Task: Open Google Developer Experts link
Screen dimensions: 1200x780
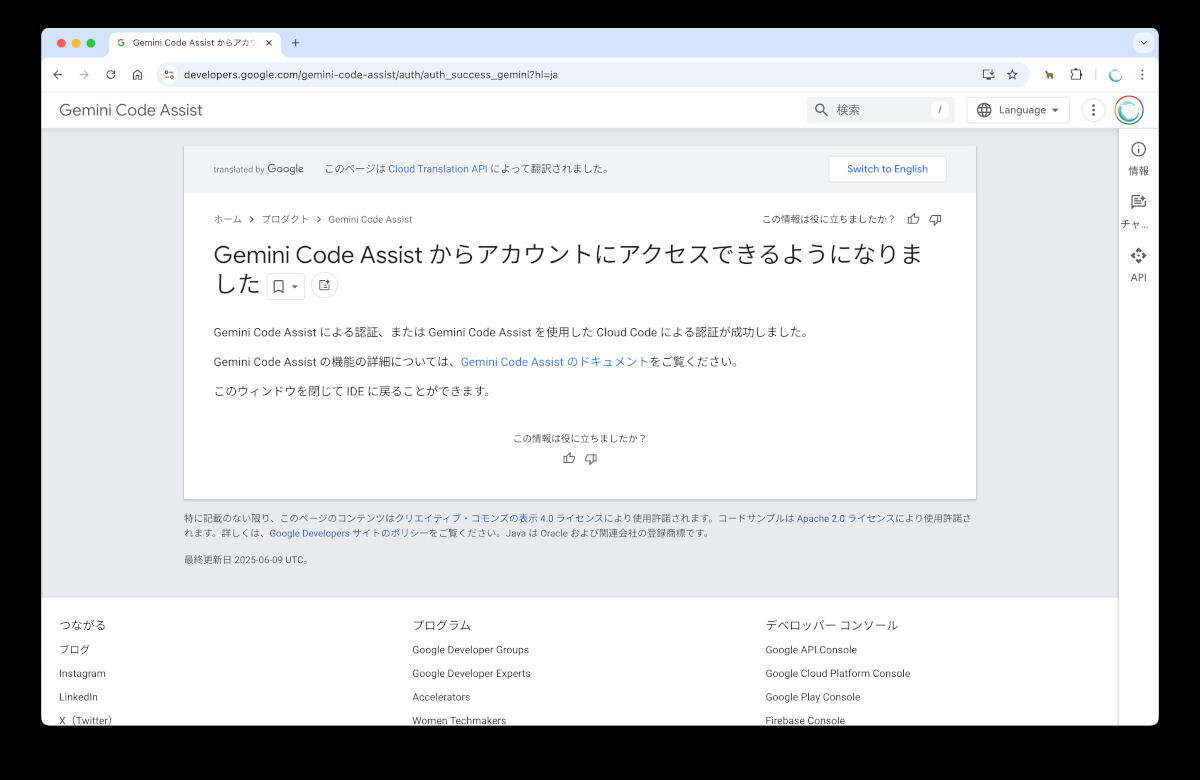Action: pos(471,674)
